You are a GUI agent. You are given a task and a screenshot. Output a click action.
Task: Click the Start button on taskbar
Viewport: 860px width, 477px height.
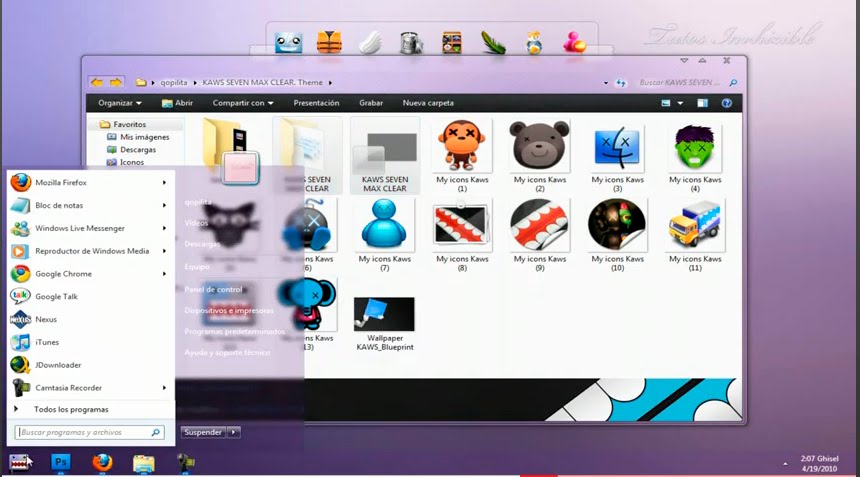point(19,462)
